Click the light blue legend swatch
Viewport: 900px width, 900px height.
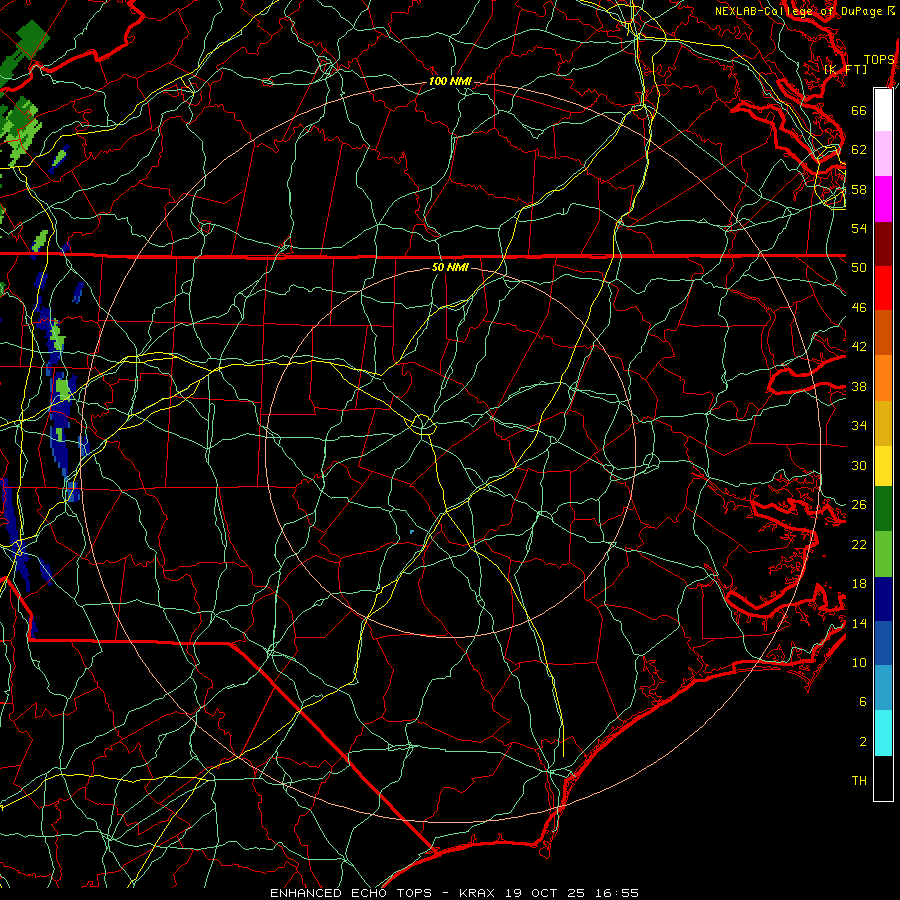pos(883,688)
